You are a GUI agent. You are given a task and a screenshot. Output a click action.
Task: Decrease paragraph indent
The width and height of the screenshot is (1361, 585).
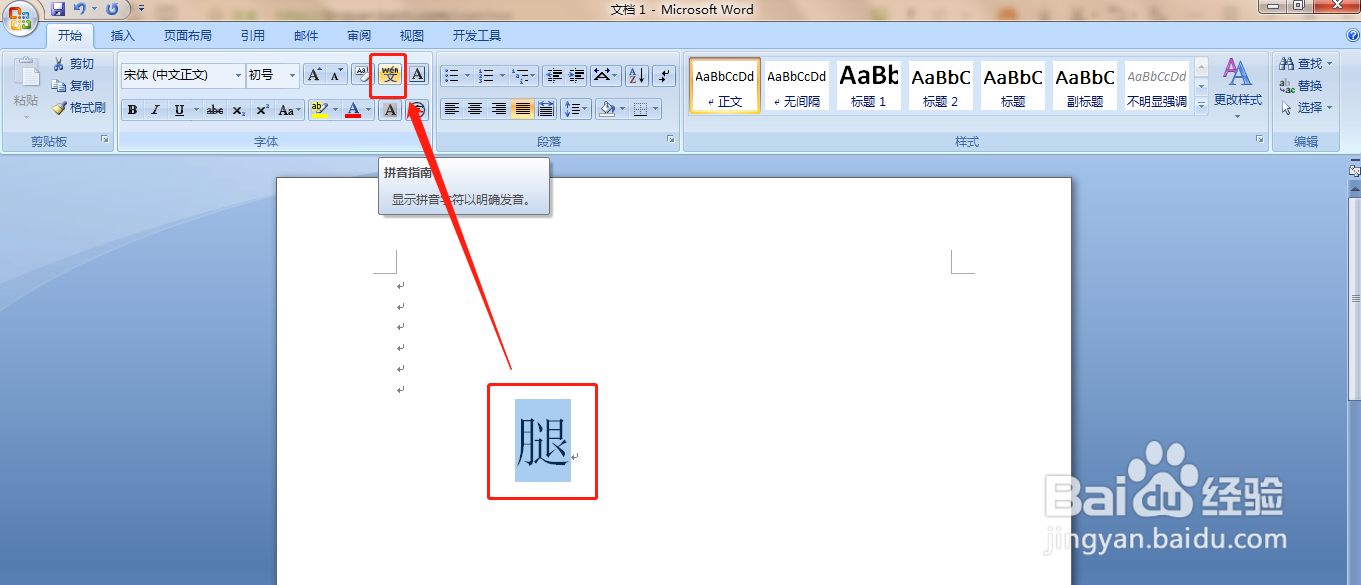point(553,75)
